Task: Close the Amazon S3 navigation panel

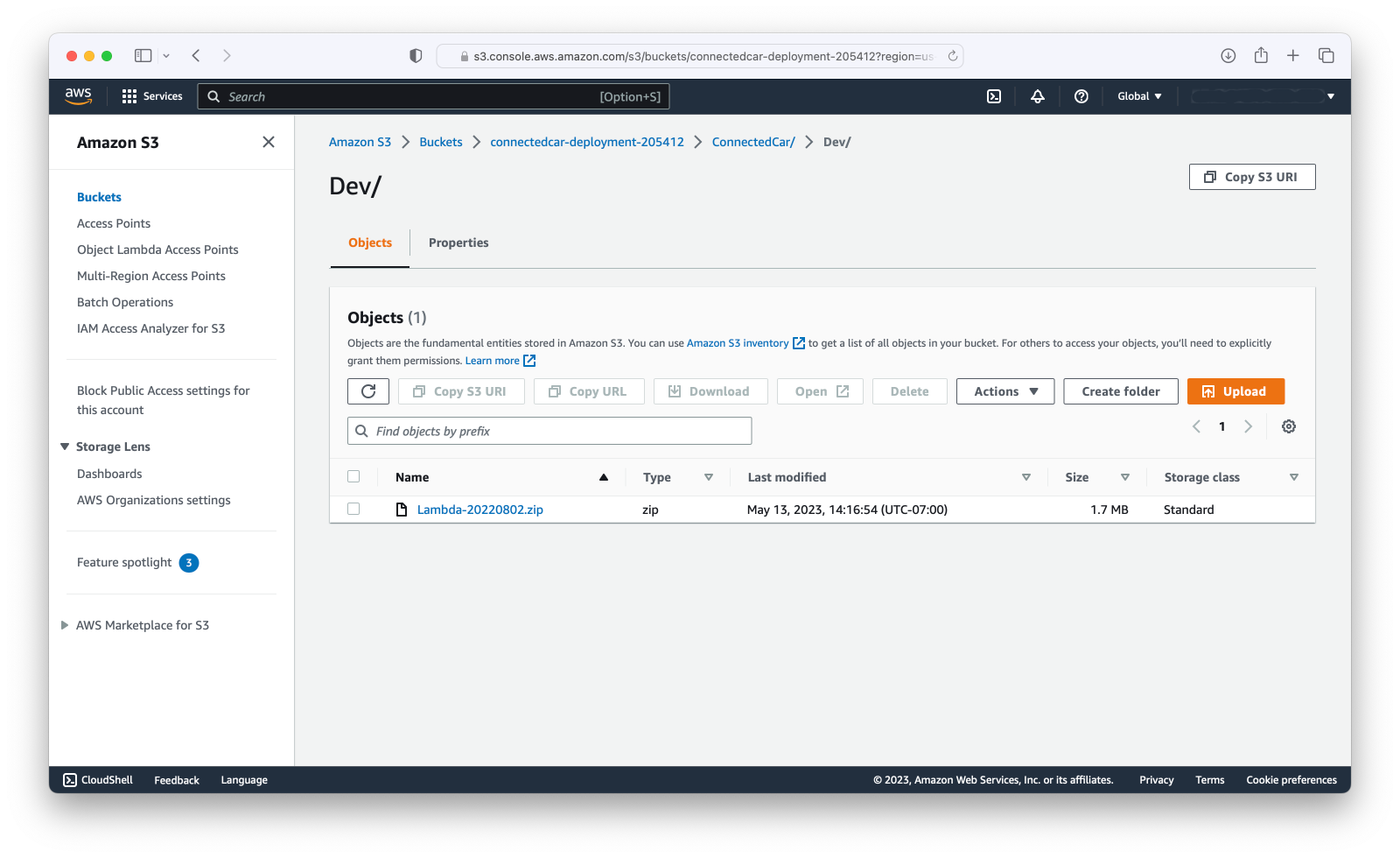Action: [269, 142]
